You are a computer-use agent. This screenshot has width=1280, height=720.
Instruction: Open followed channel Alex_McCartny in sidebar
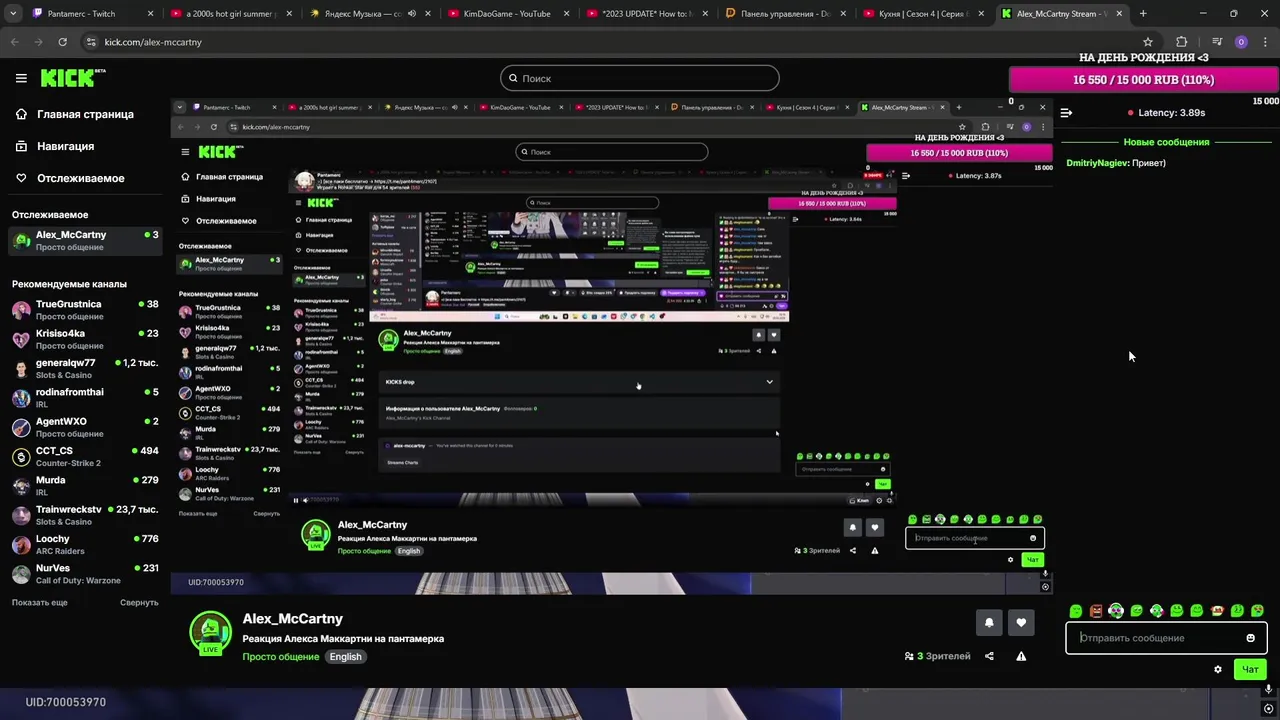tap(84, 241)
